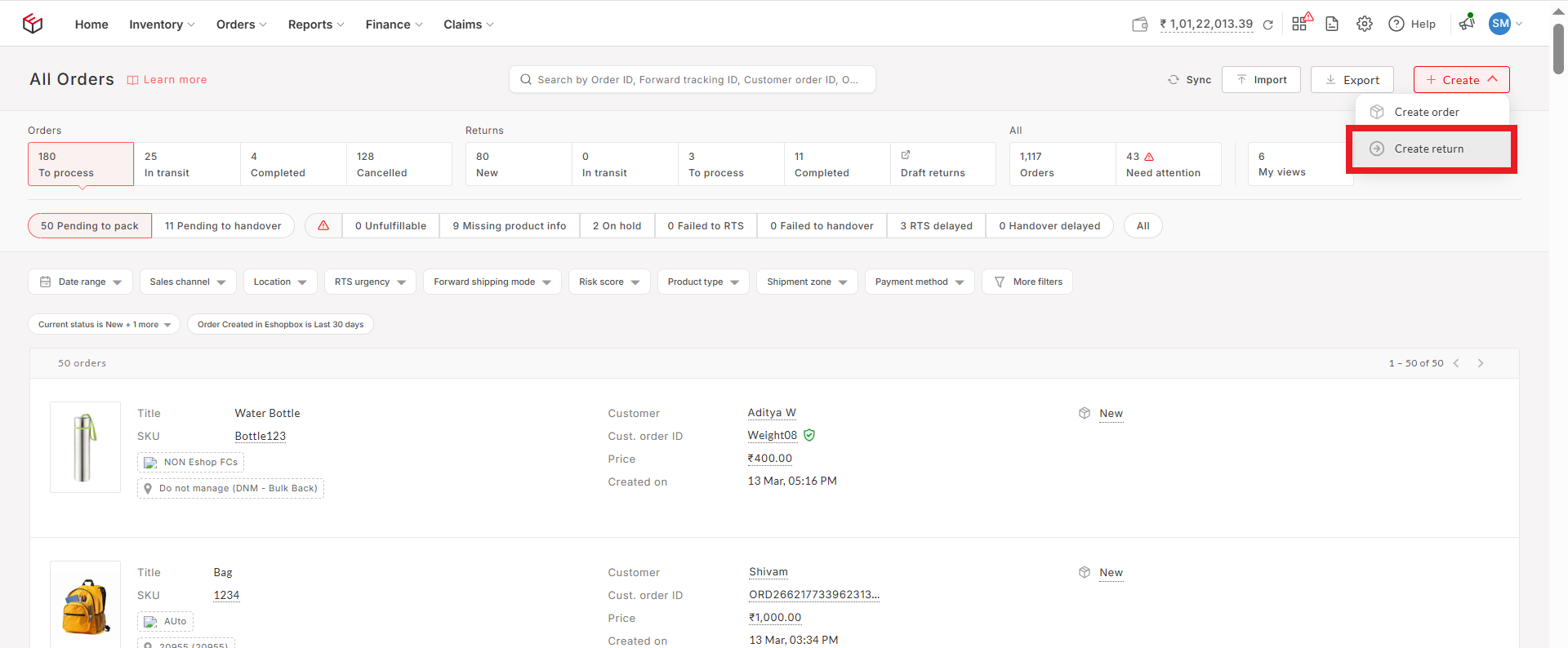Viewport: 1568px width, 648px height.
Task: Toggle the All status filter pill
Action: click(1143, 226)
